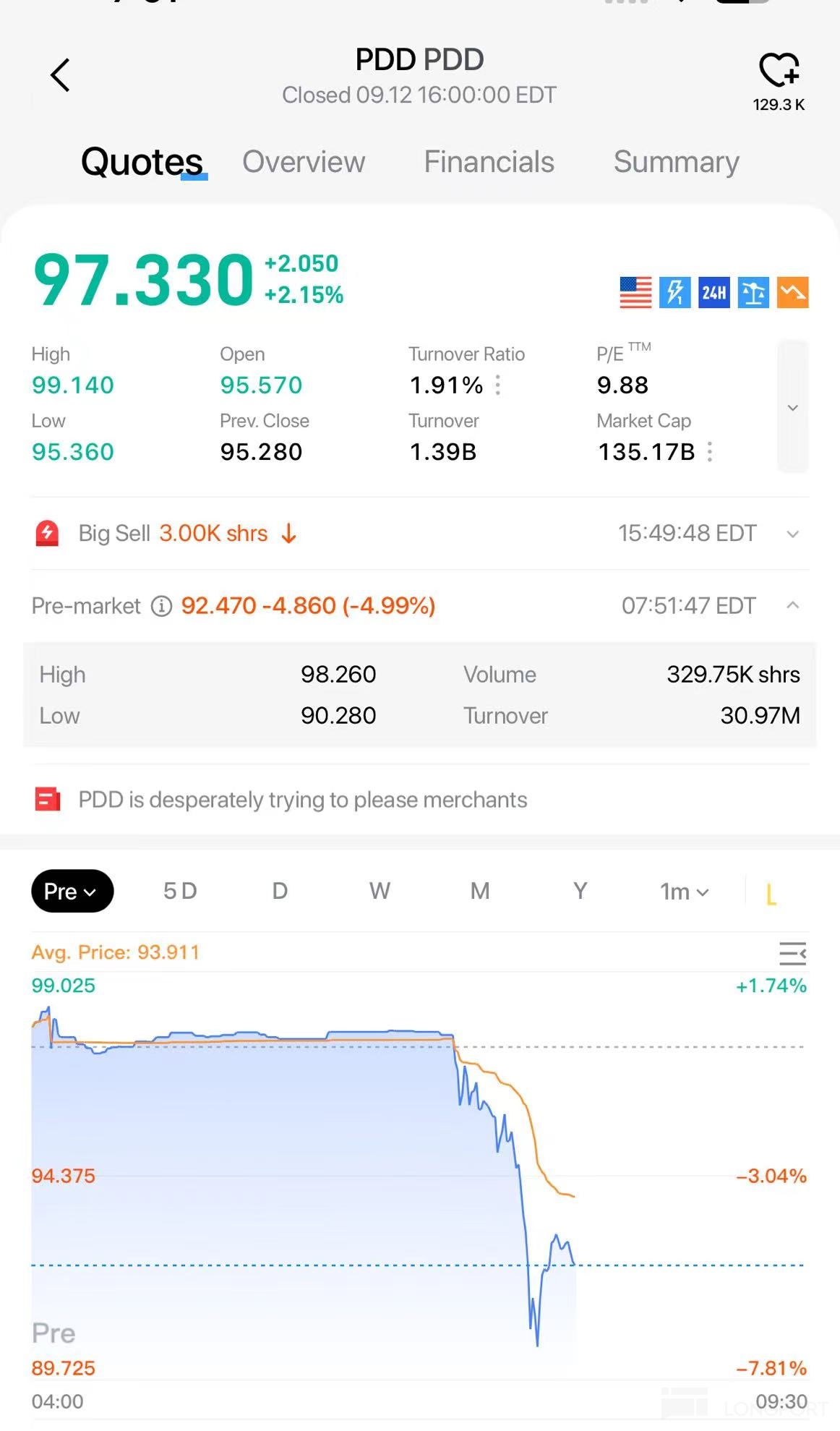Image resolution: width=840 pixels, height=1431 pixels.
Task: Open news about PDD pleasing merchants
Action: coord(302,800)
